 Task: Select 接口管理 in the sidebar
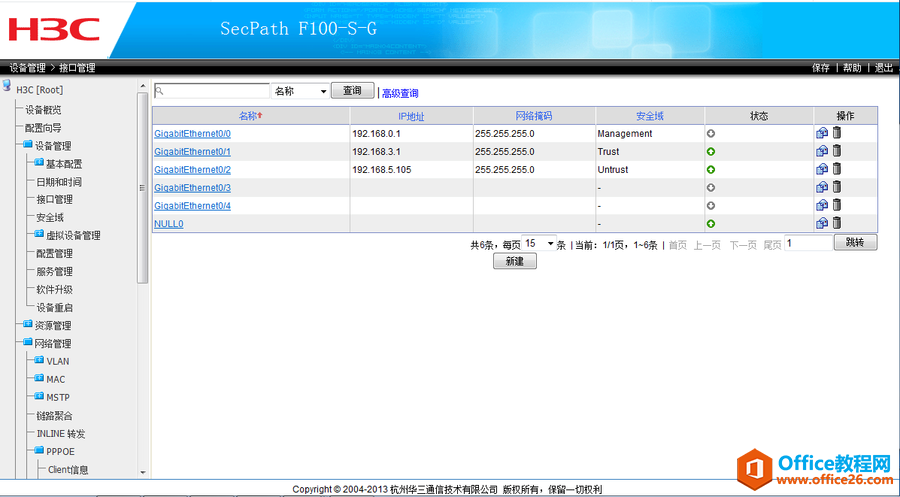point(55,199)
